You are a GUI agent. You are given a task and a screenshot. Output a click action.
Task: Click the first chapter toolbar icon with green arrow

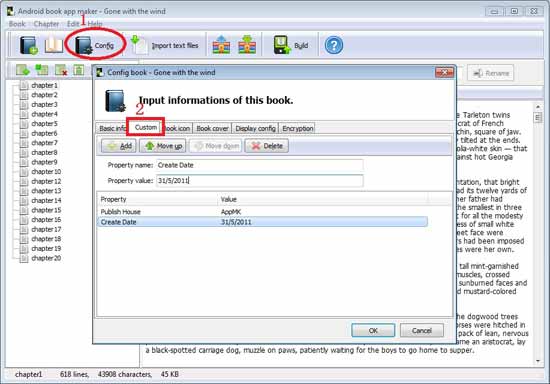(x=23, y=70)
